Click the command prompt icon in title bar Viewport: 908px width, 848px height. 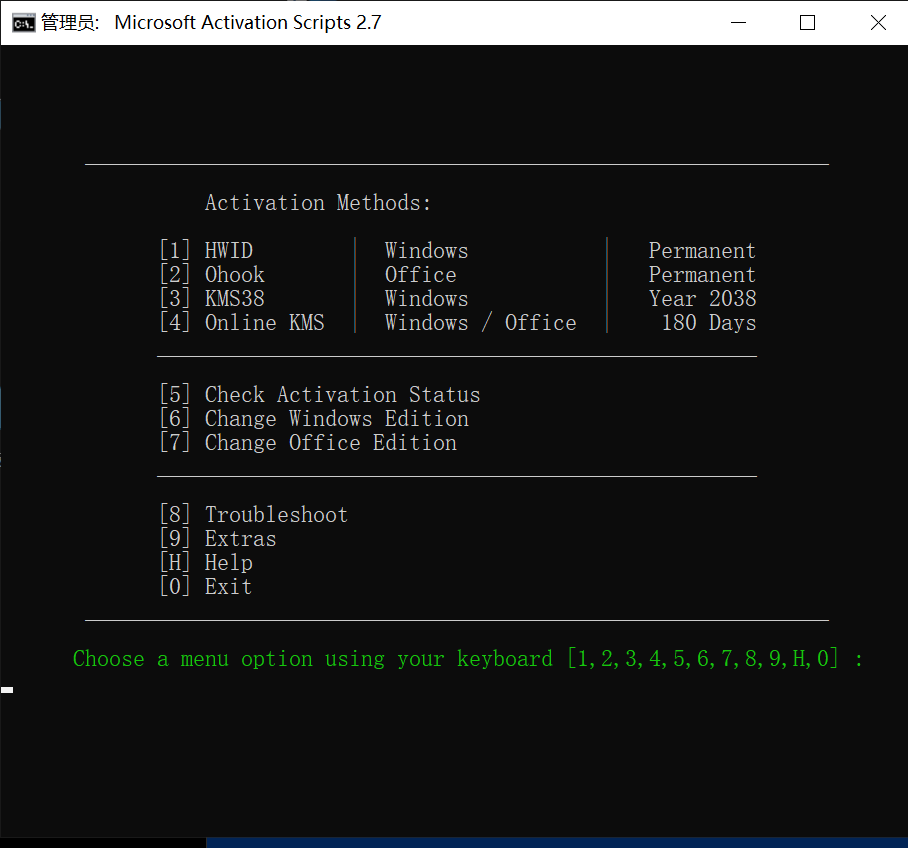click(x=22, y=21)
